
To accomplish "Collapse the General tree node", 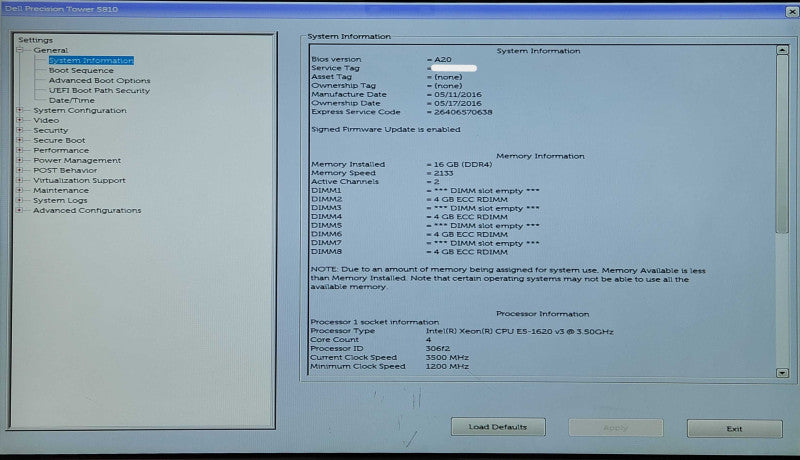I will tap(20, 50).
